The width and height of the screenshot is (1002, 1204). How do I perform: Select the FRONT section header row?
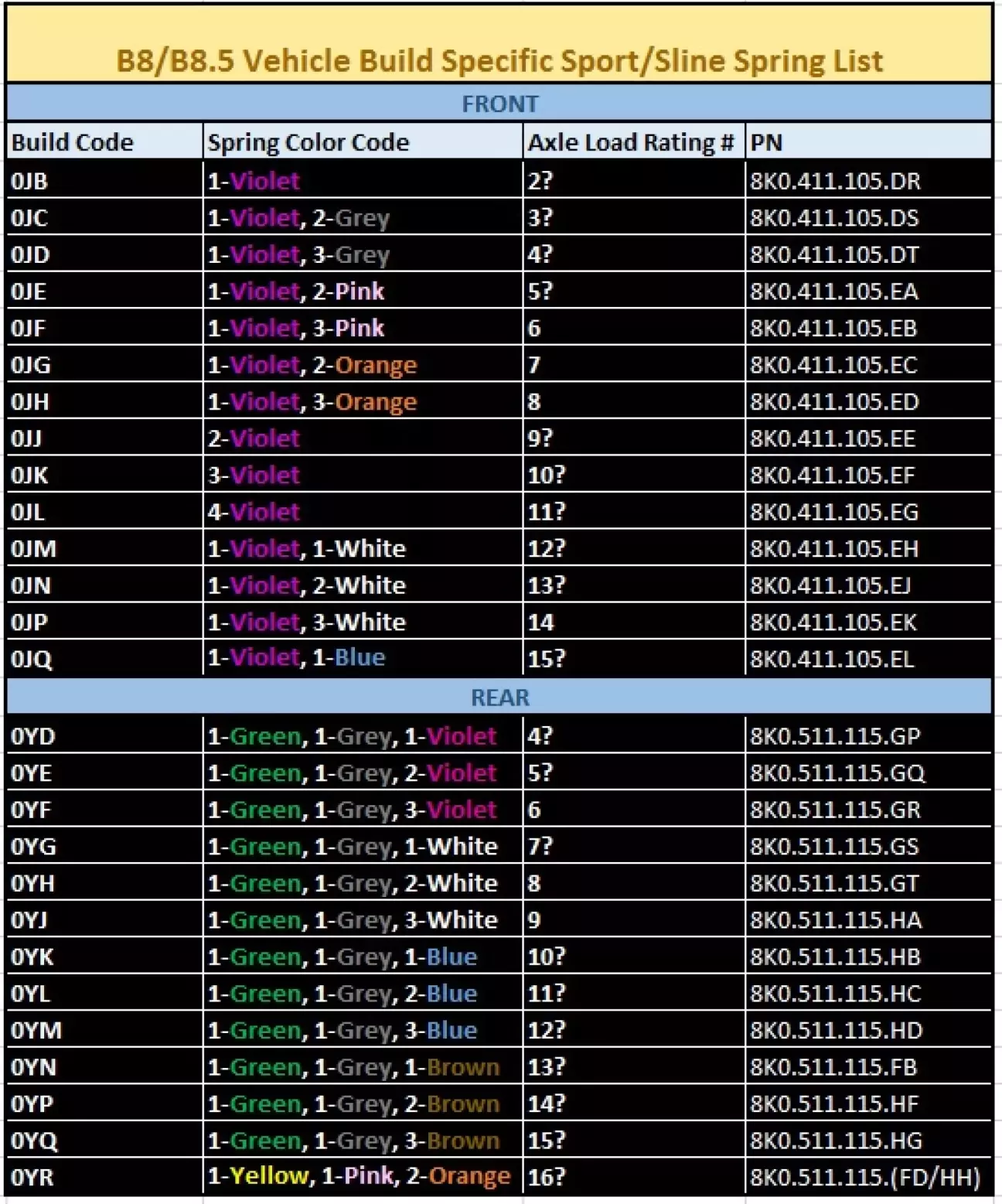499,104
